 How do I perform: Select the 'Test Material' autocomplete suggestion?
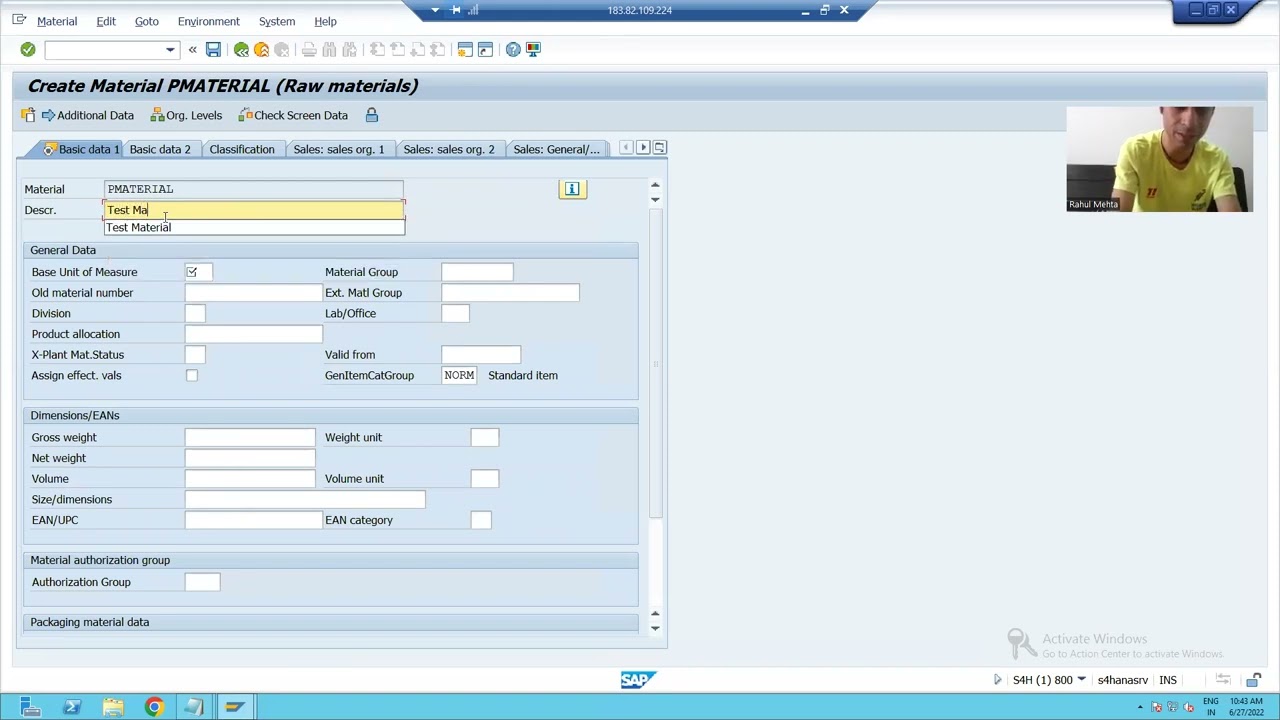click(x=254, y=227)
